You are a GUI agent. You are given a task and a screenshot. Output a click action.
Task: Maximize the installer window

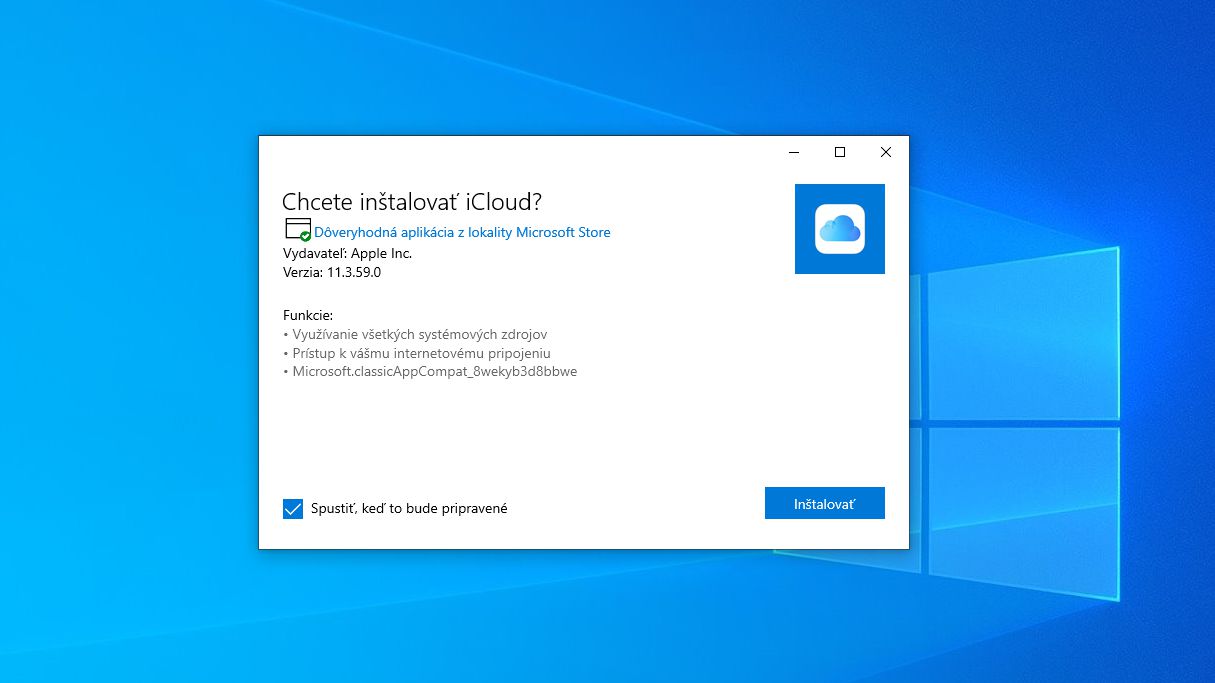[840, 152]
